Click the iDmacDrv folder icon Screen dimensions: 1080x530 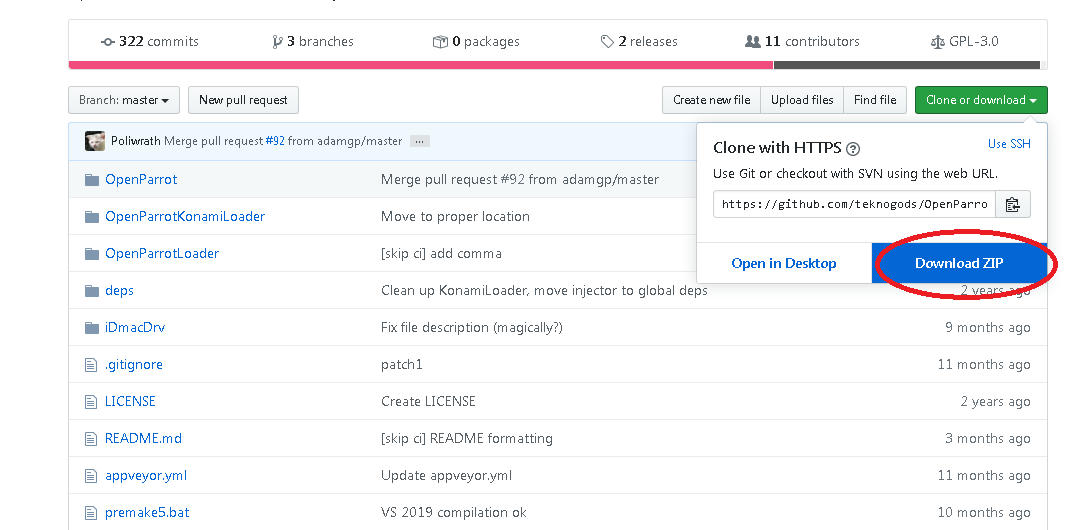(x=92, y=327)
